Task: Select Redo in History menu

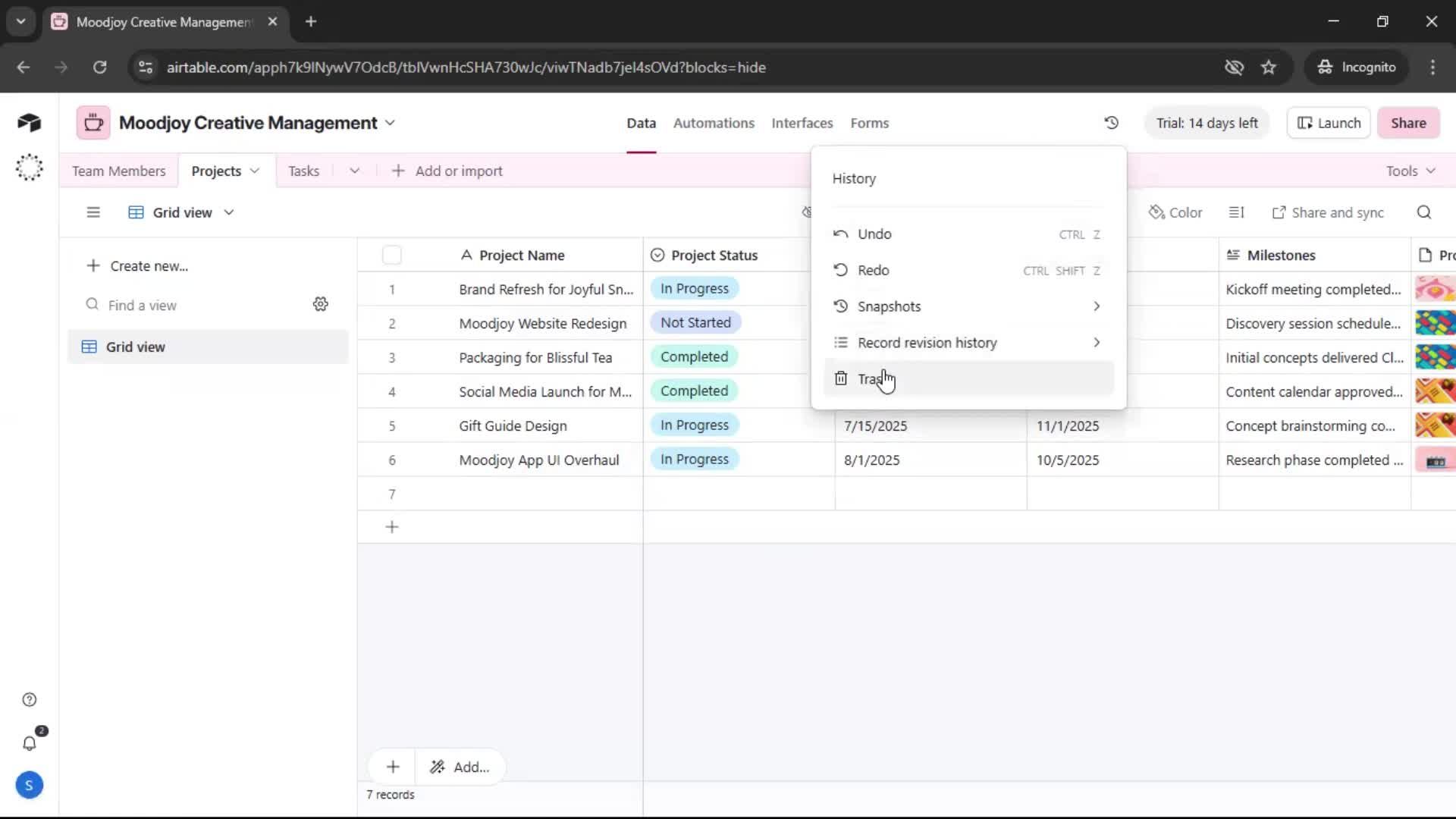Action: [x=968, y=270]
